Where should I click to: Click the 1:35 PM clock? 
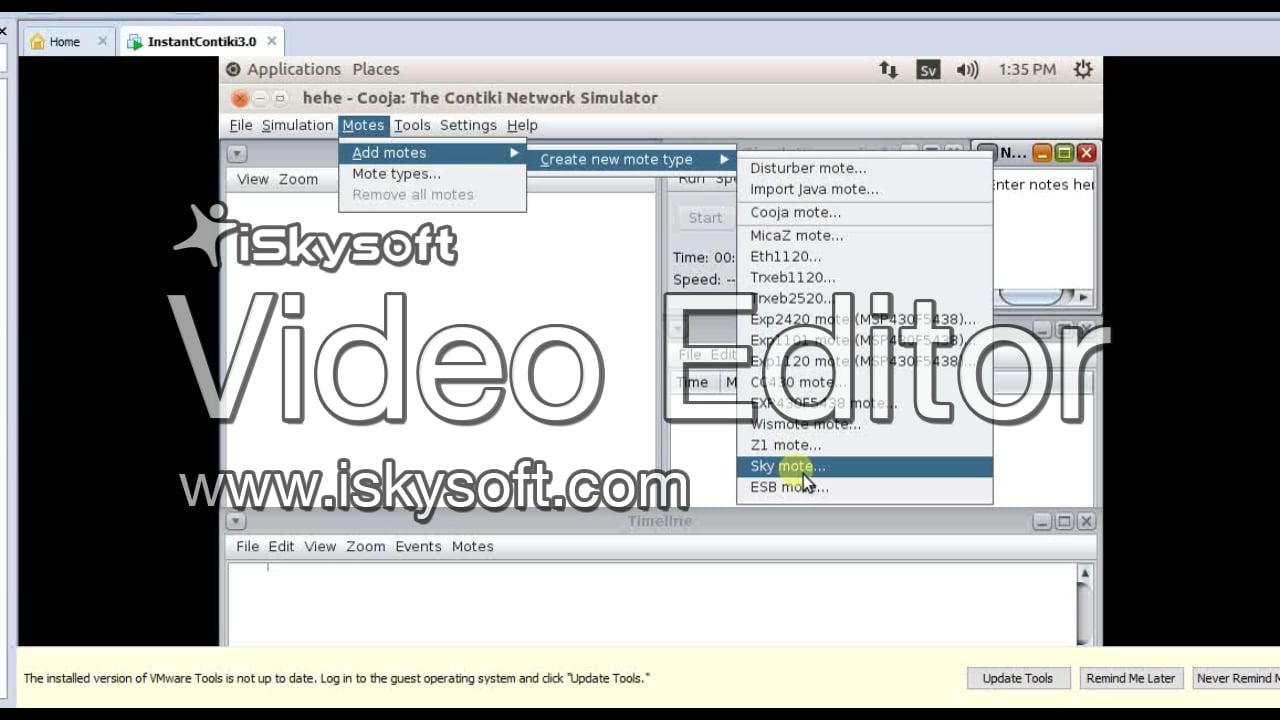click(x=1027, y=69)
